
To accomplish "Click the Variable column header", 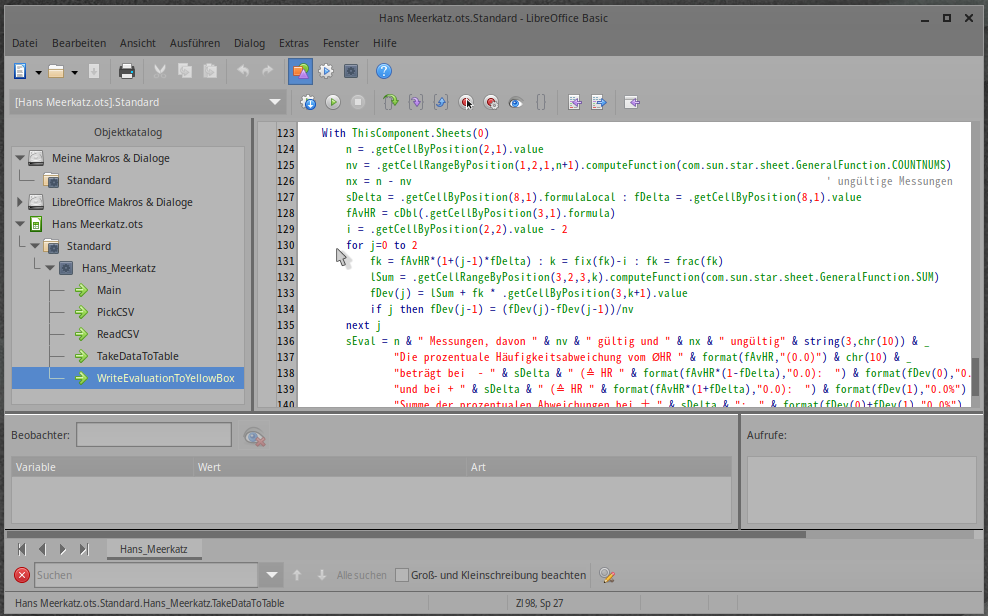I will point(102,467).
